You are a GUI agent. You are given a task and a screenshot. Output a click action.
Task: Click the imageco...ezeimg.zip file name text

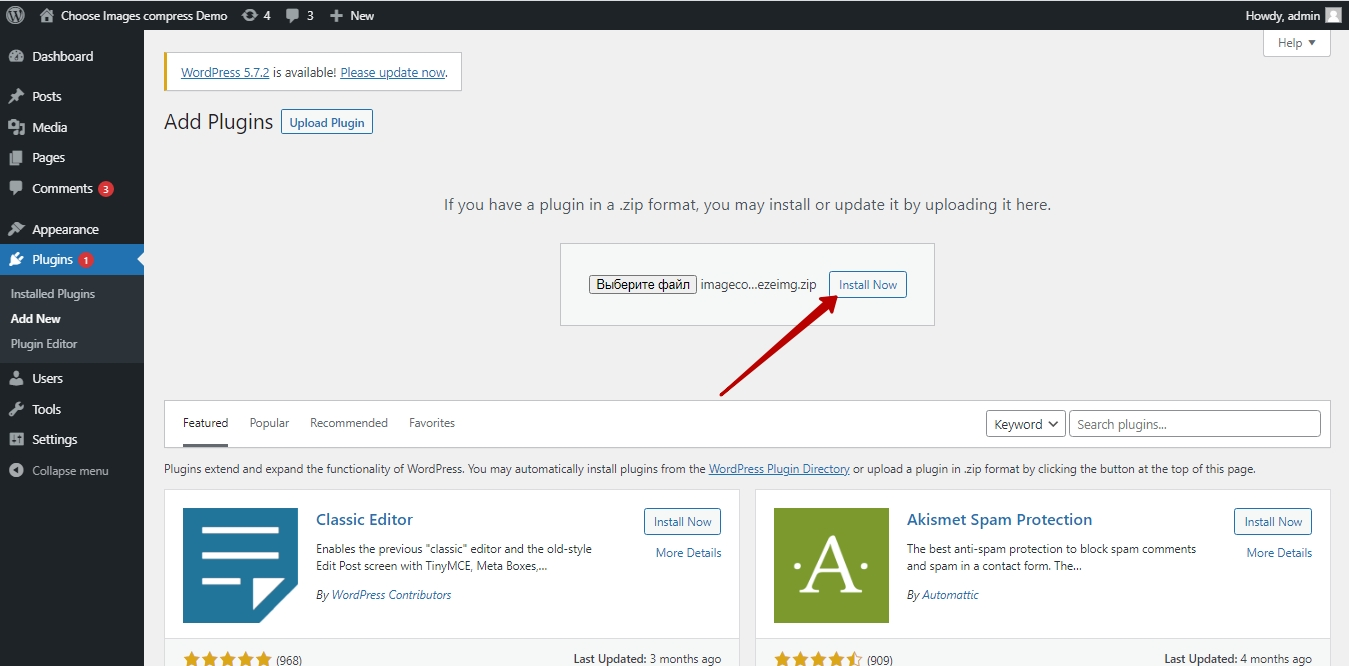coord(758,285)
